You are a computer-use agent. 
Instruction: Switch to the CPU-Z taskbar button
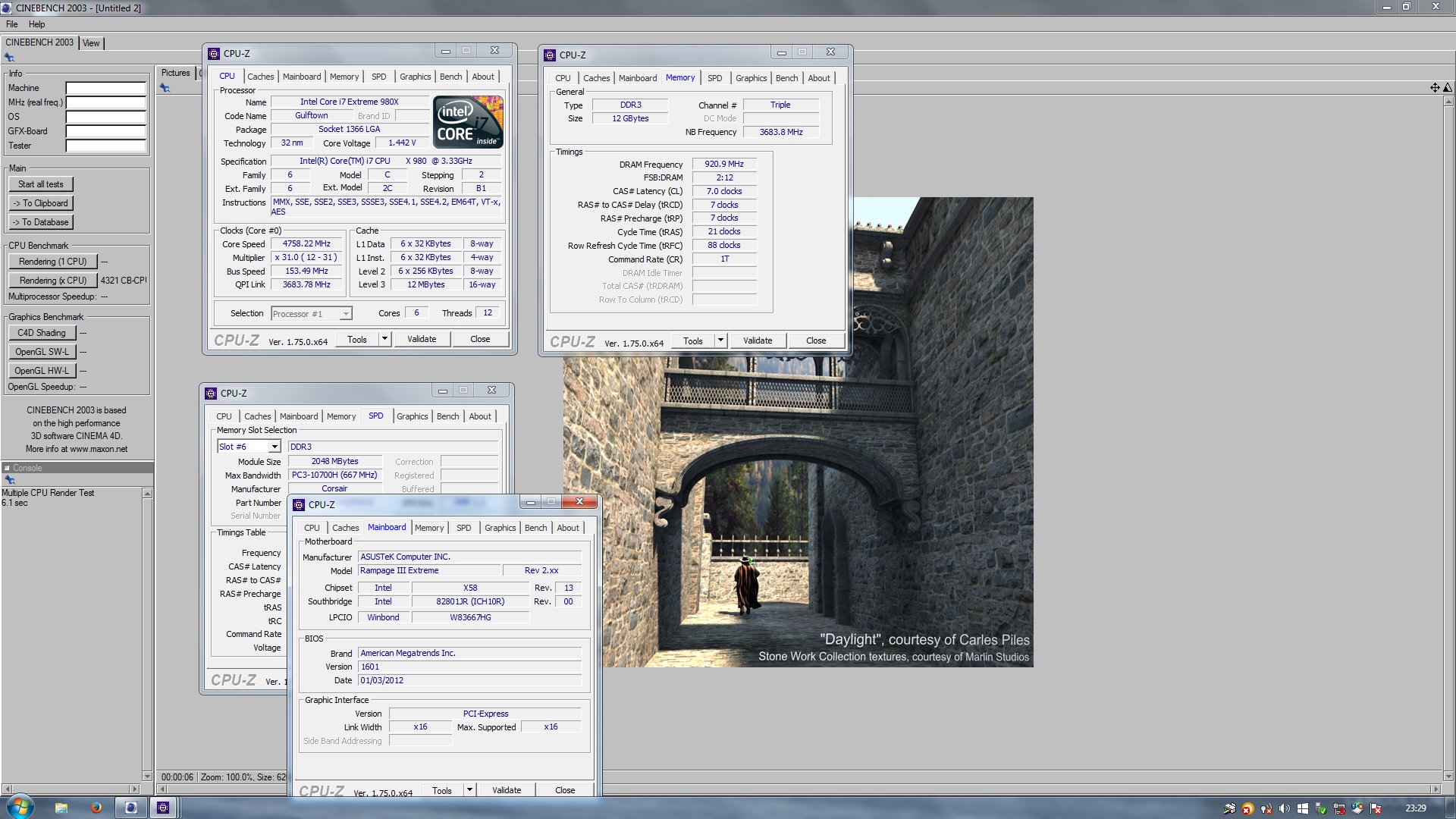162,808
